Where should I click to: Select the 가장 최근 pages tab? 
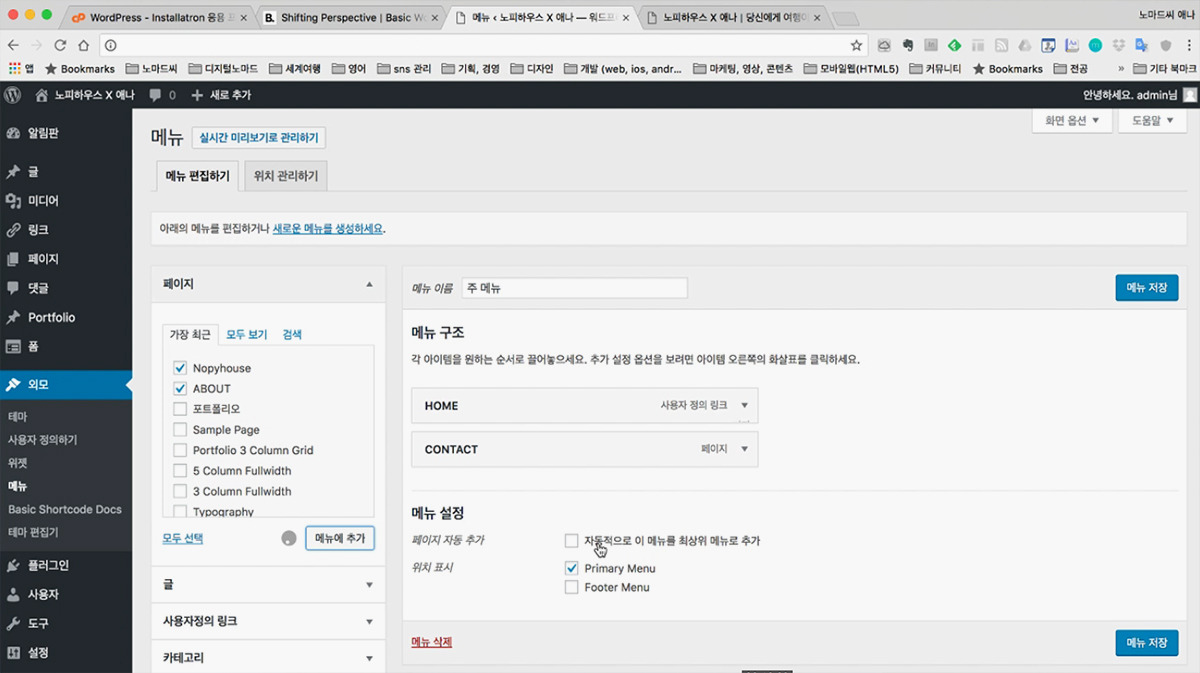pyautogui.click(x=190, y=334)
